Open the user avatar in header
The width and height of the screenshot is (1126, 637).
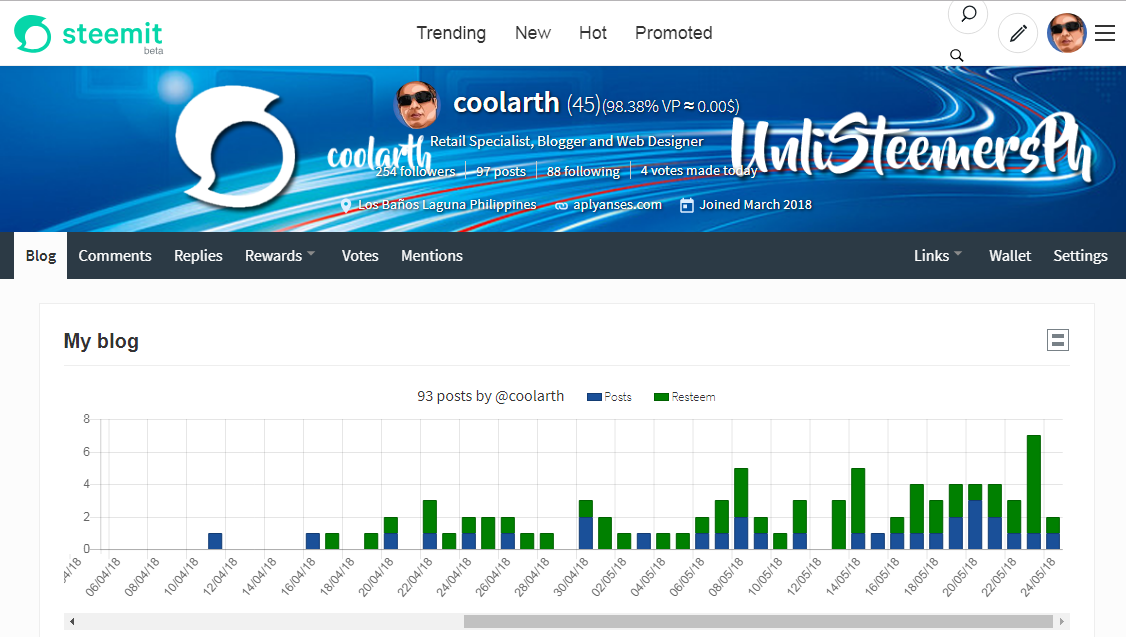(1066, 33)
